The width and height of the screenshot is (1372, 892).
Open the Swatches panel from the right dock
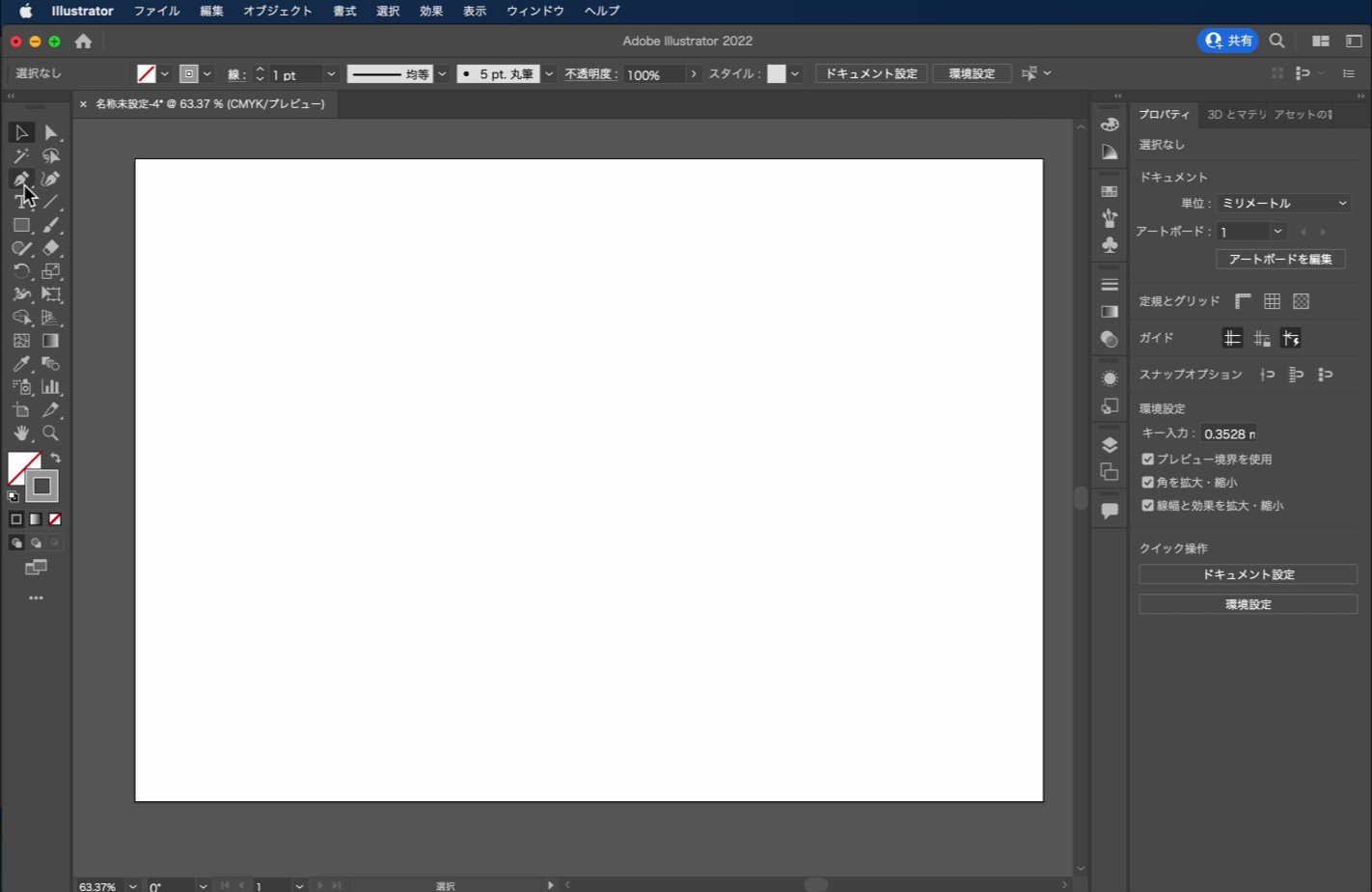pyautogui.click(x=1109, y=190)
